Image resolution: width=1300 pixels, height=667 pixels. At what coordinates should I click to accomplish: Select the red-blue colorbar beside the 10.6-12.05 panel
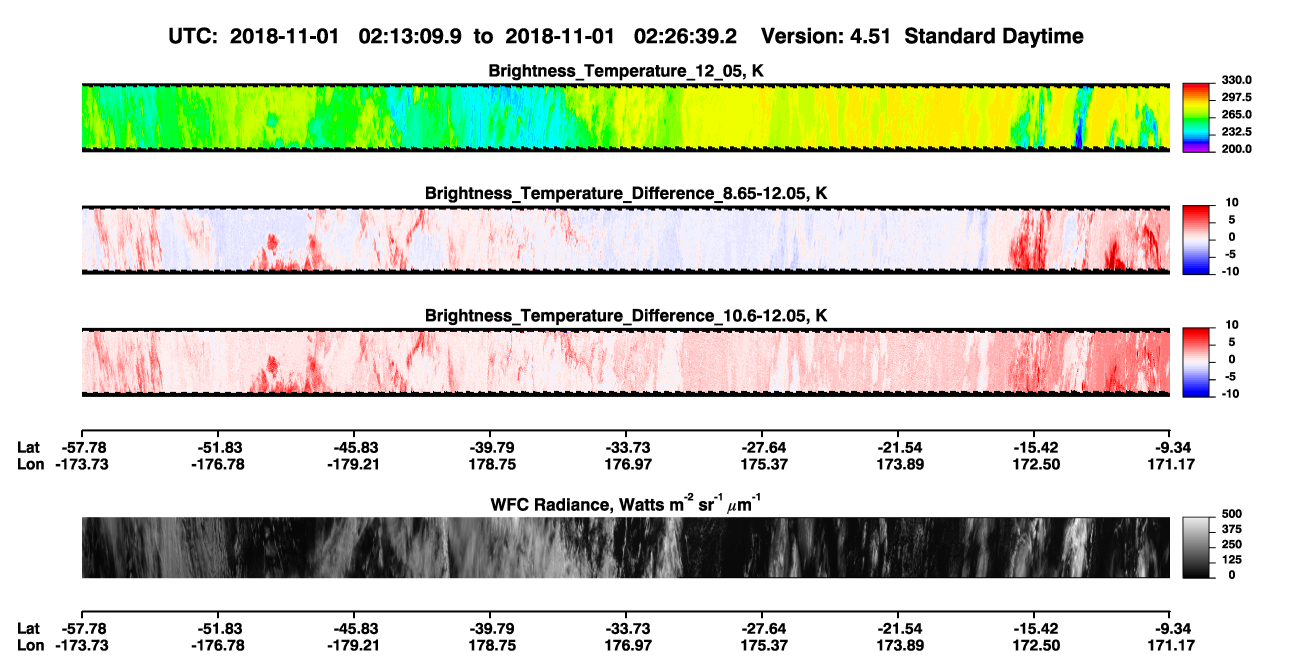[1196, 362]
